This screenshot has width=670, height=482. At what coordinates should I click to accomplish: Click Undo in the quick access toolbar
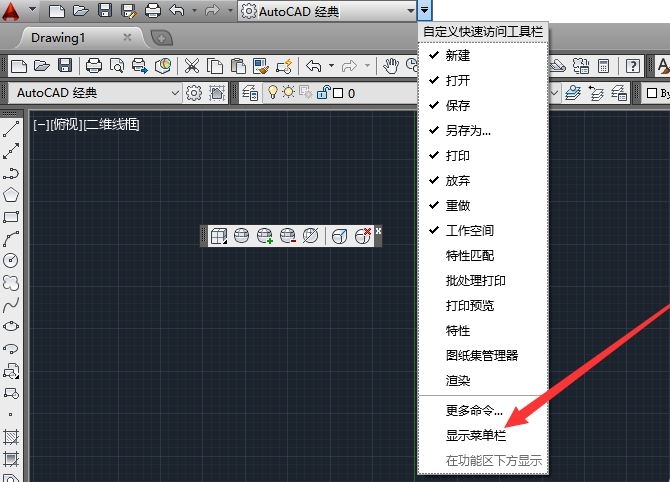(177, 10)
